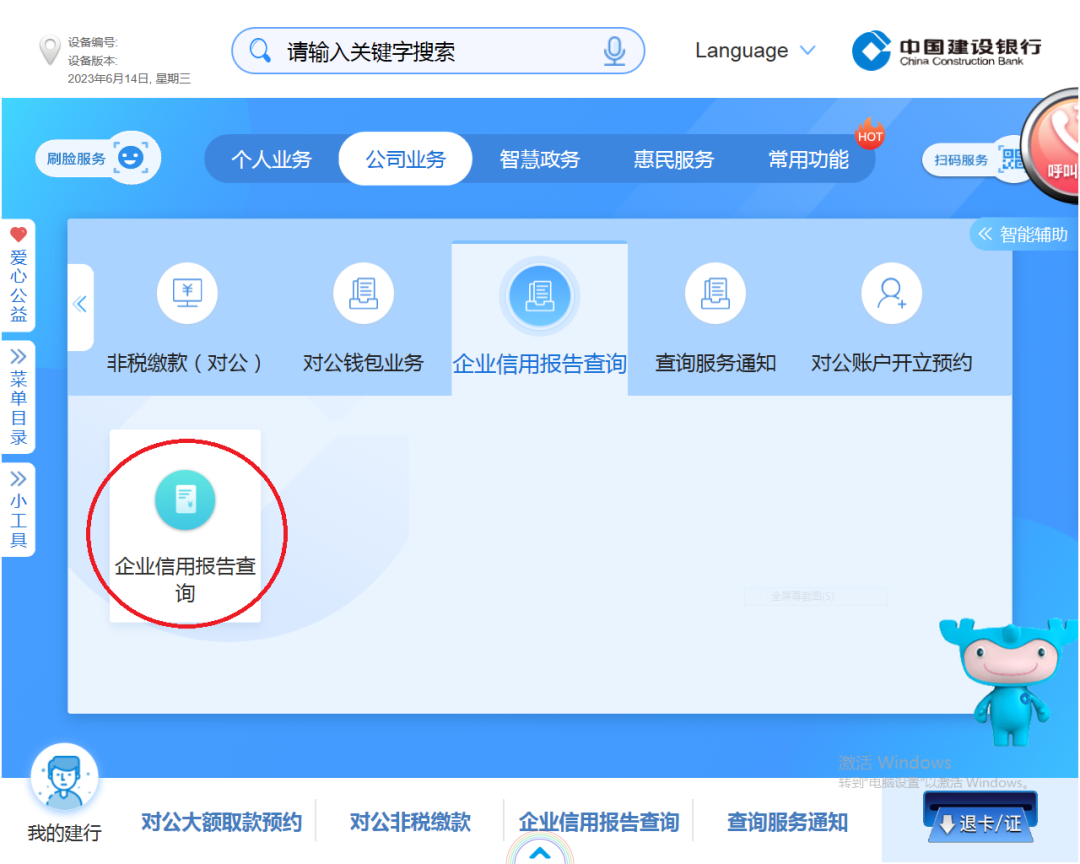1080x864 pixels.
Task: Click 对公大额取款预约 quick link
Action: [222, 821]
